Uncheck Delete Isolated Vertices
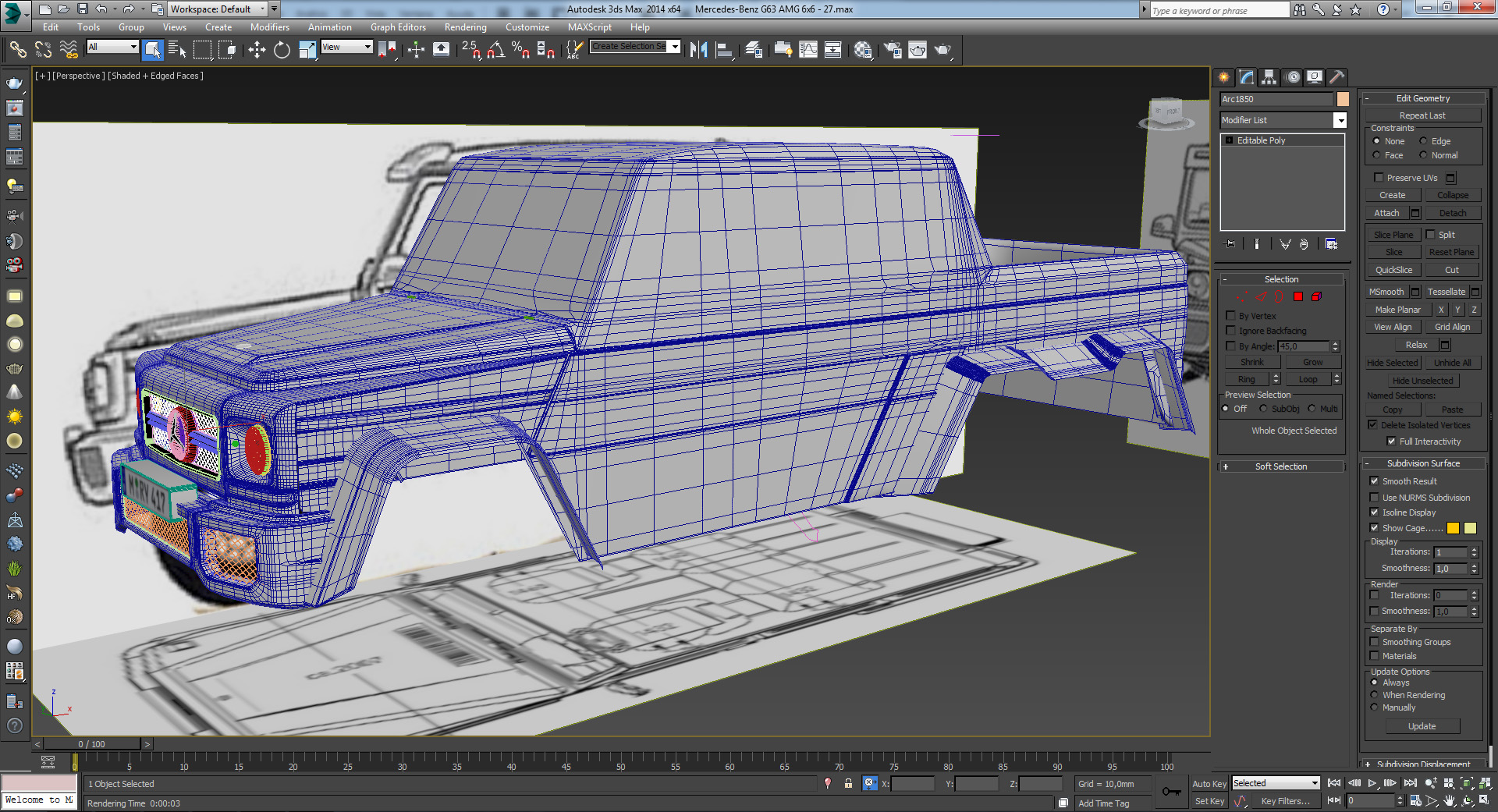Screen dimensions: 1498x812 pos(1372,425)
